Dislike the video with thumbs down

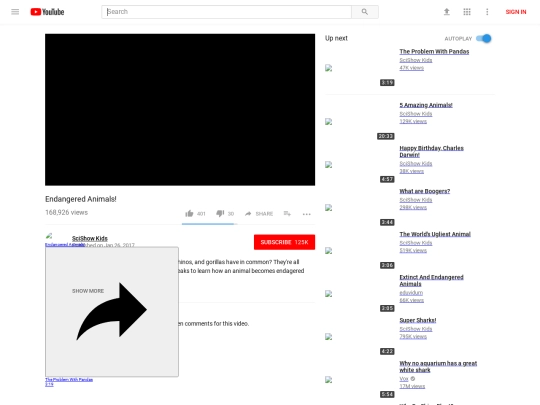(220, 214)
